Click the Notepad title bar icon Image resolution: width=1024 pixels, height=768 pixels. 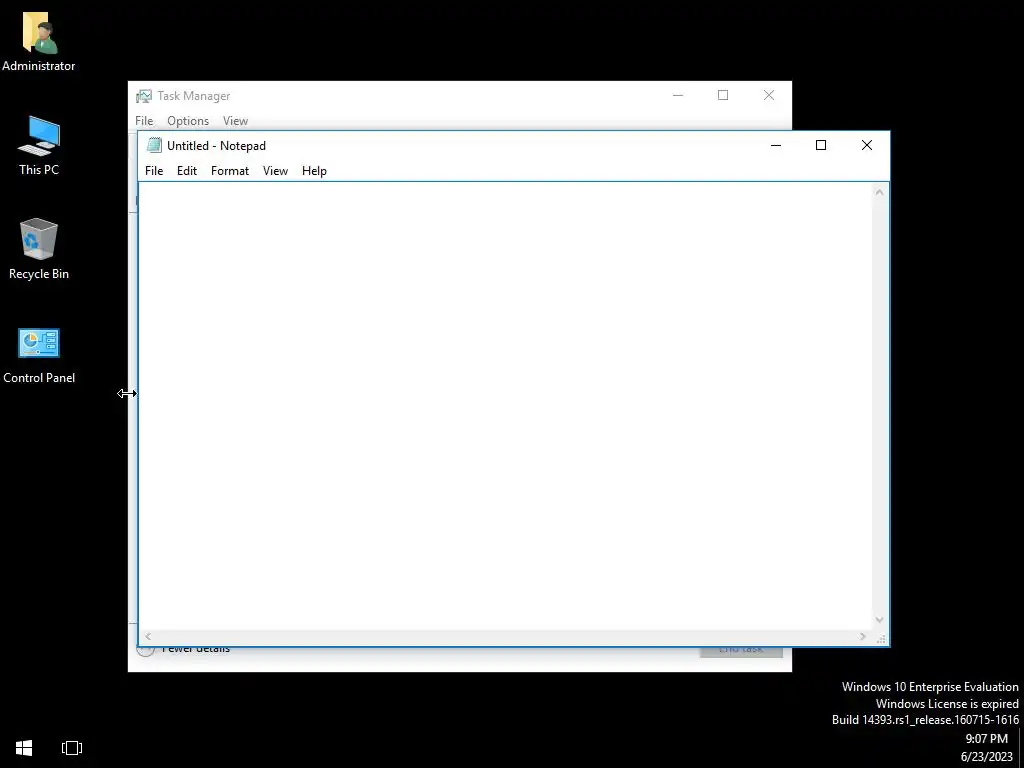point(154,145)
